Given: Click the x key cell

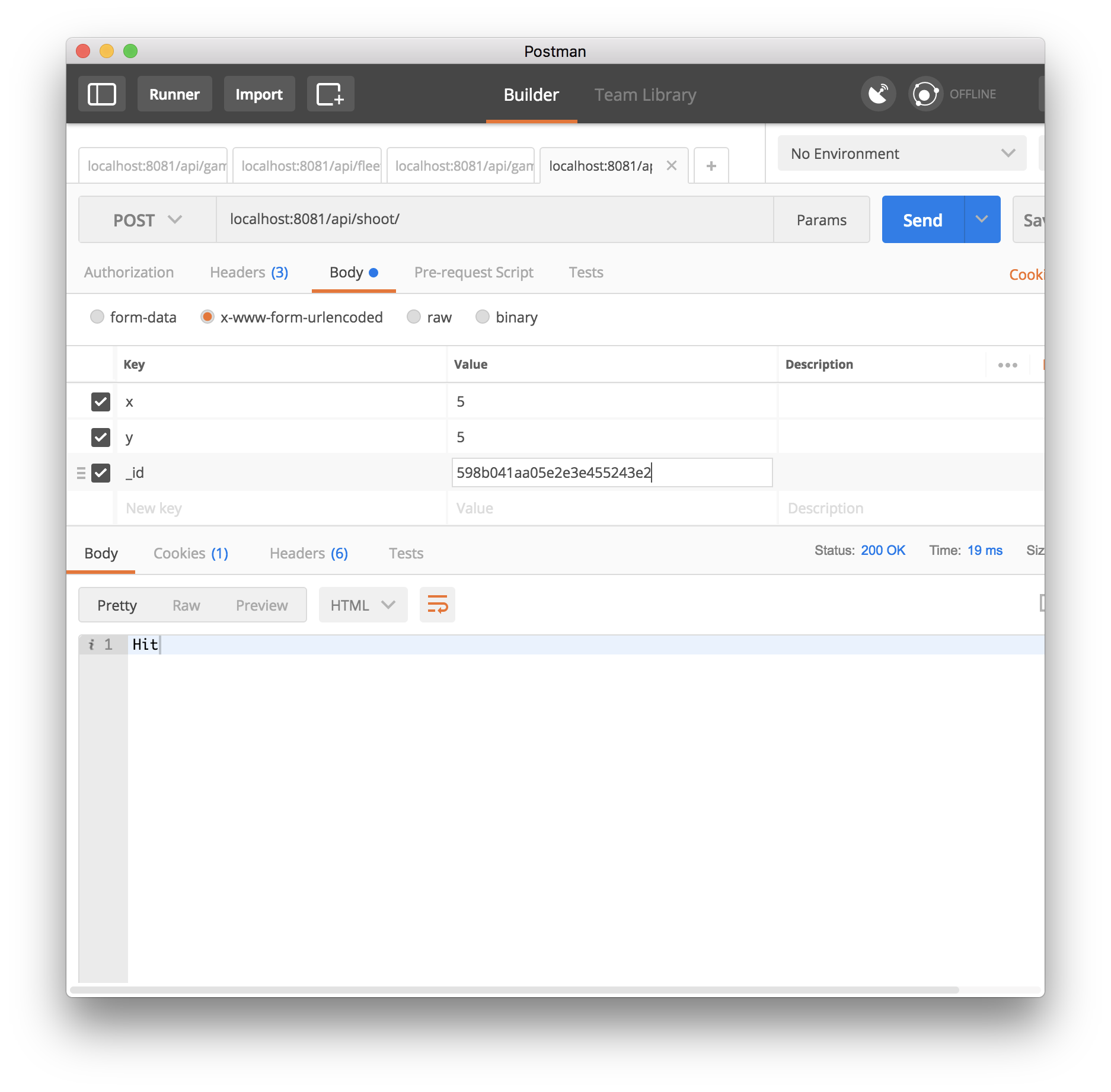Looking at the screenshot, I should tap(281, 401).
